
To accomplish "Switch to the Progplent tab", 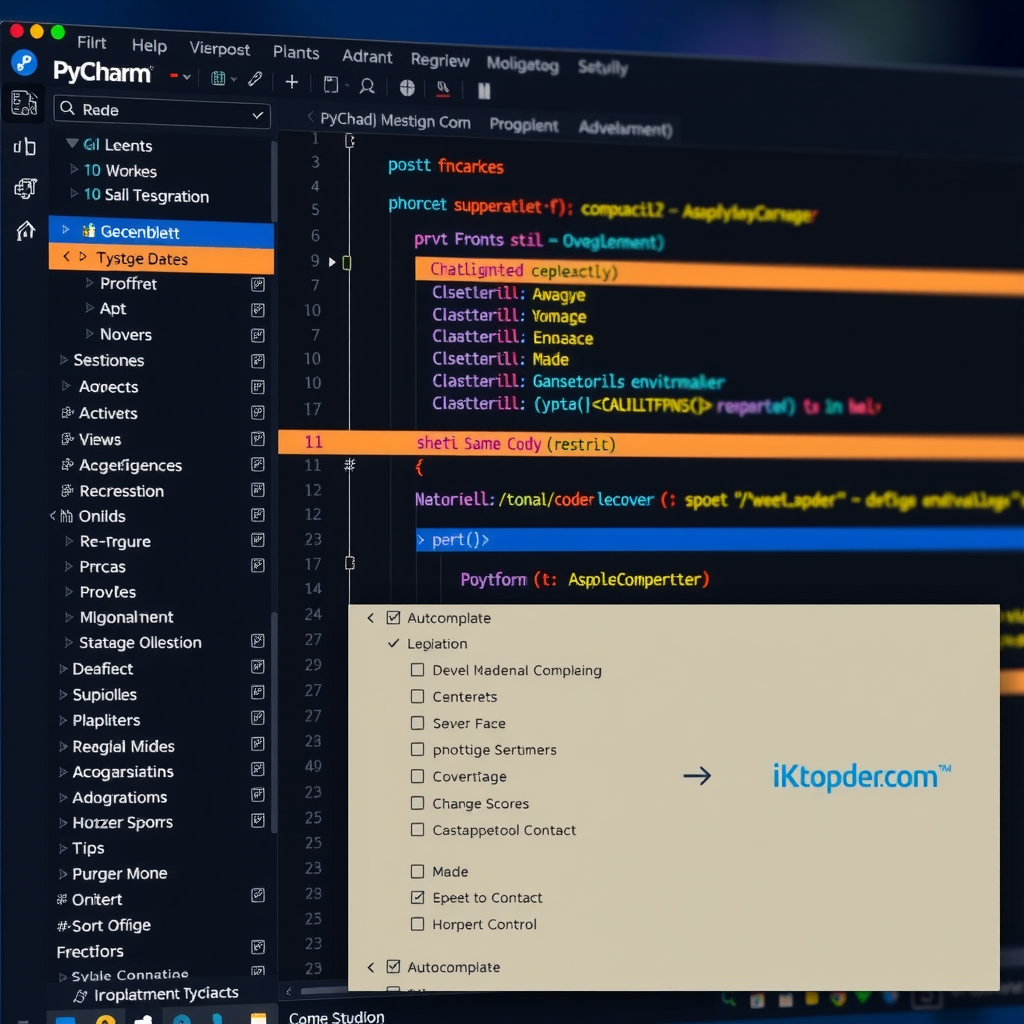I will (524, 125).
